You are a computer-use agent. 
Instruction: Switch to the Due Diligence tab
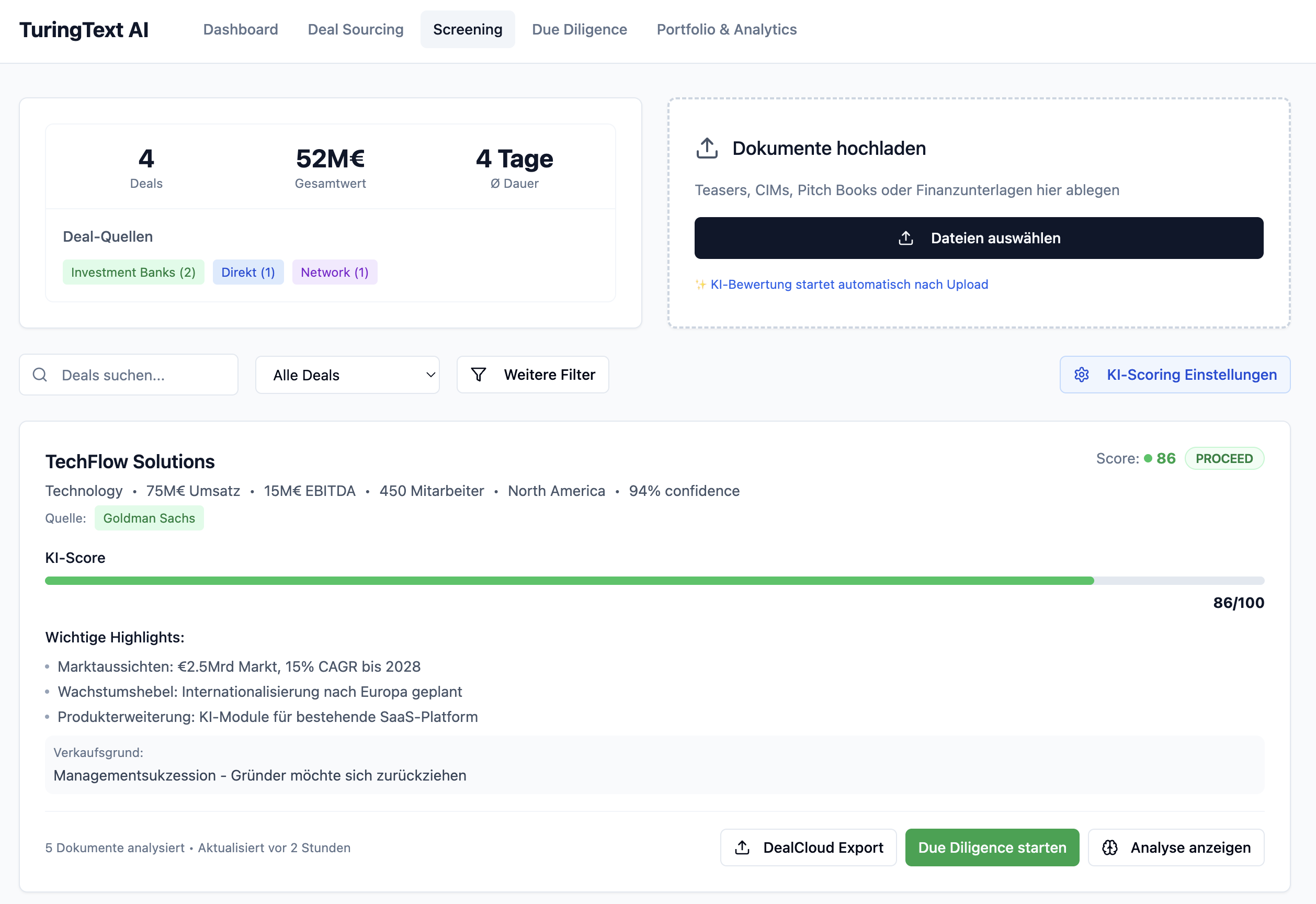(x=578, y=29)
